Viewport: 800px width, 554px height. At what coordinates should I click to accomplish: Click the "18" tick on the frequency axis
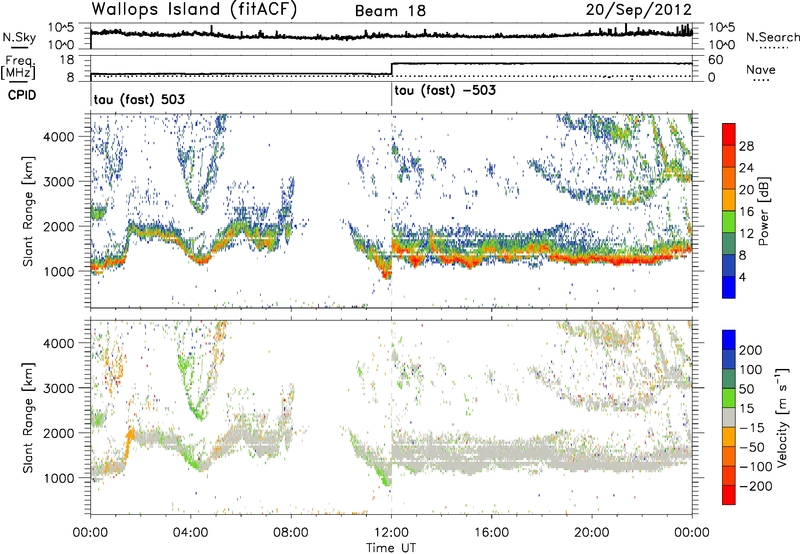click(66, 60)
